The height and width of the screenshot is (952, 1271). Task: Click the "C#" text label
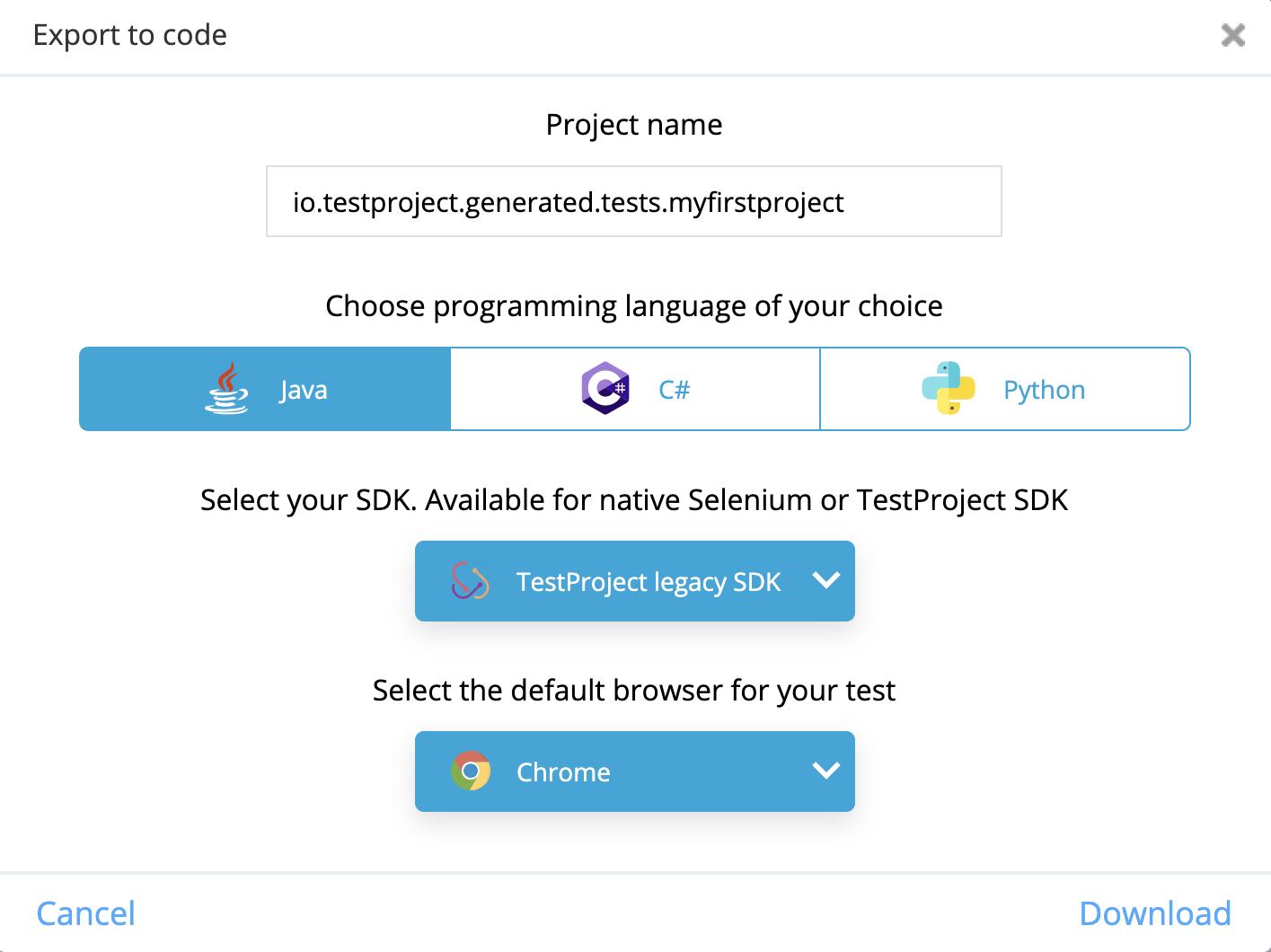coord(674,390)
